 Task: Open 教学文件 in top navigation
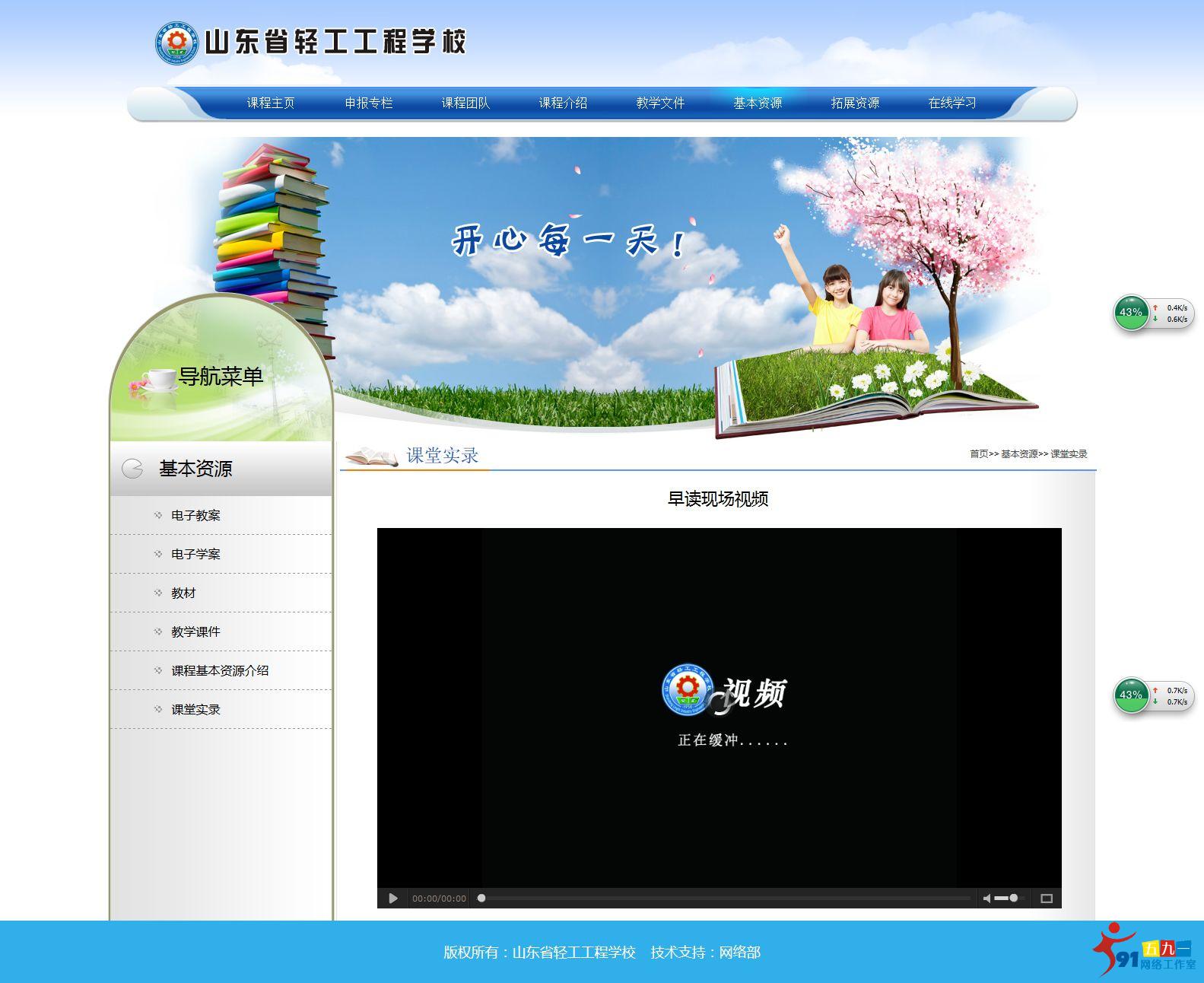click(x=660, y=103)
